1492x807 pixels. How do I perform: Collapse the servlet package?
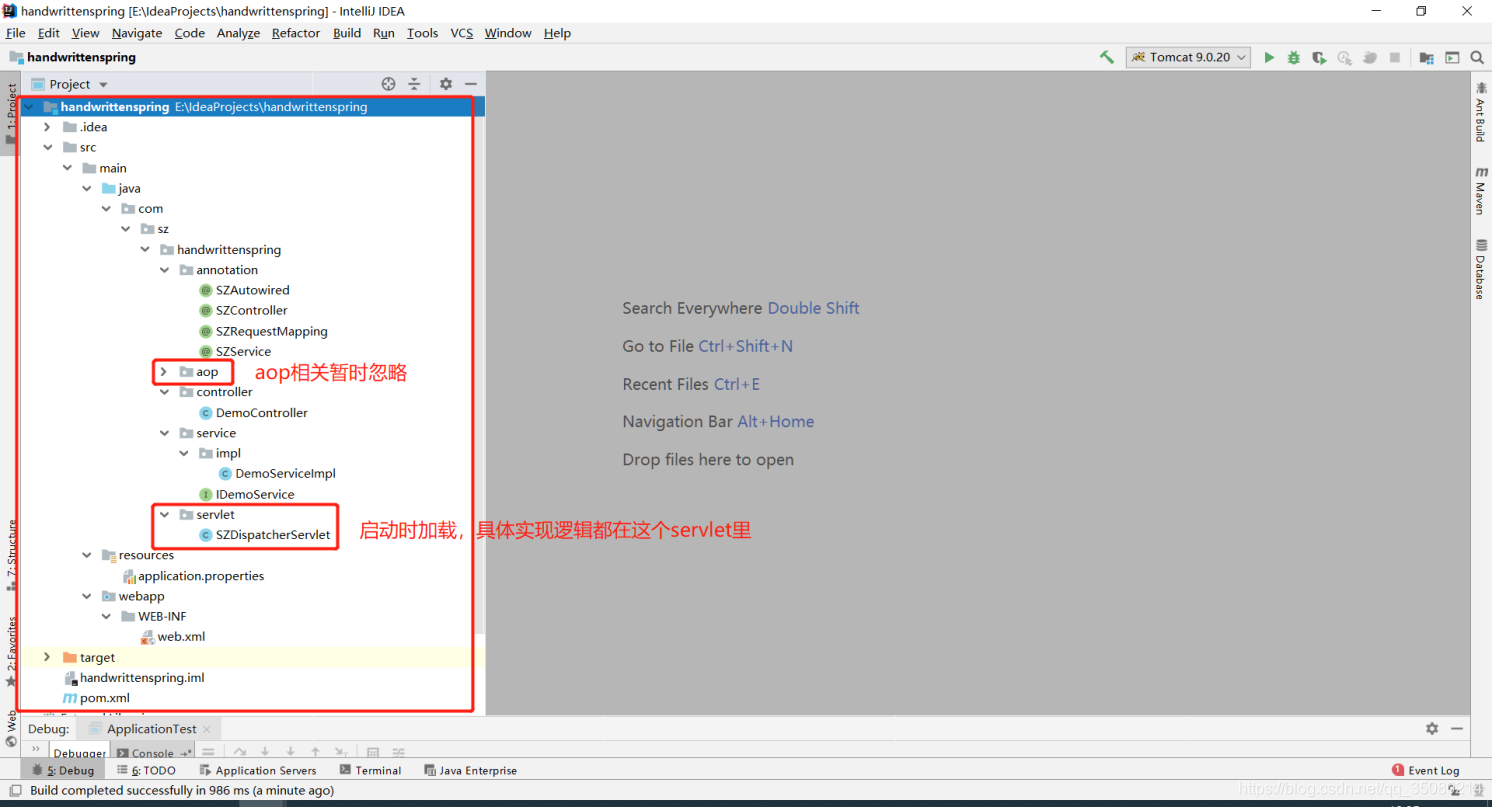(164, 514)
